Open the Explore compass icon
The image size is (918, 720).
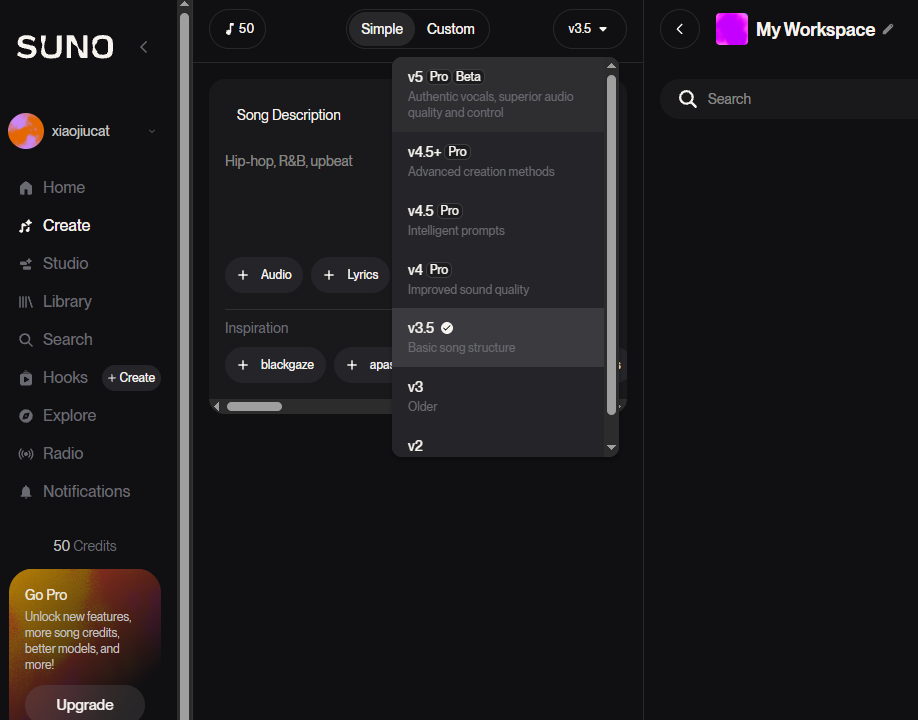tap(26, 416)
